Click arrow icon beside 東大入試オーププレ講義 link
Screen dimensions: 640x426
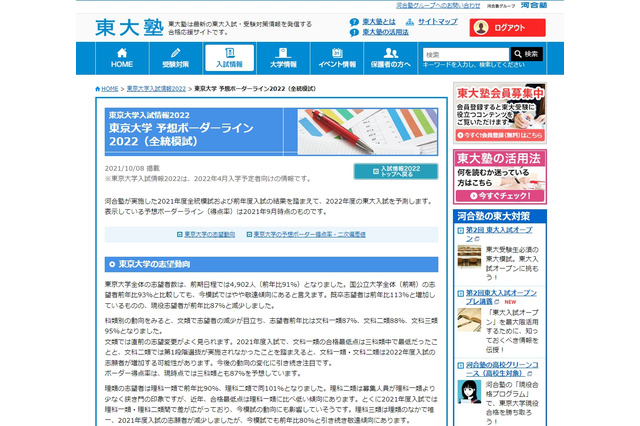pos(461,293)
